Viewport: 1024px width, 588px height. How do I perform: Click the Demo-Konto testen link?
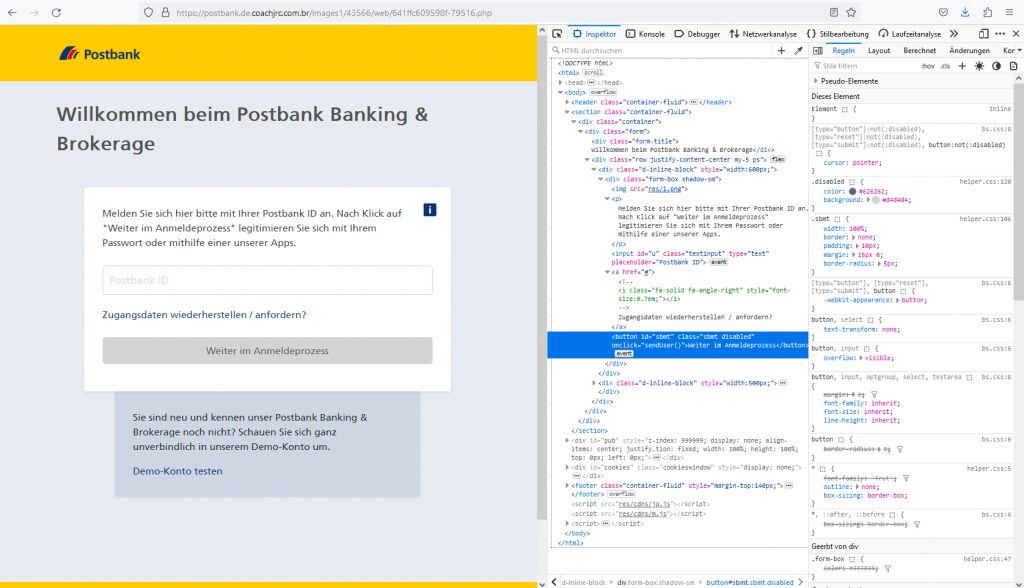pyautogui.click(x=177, y=471)
